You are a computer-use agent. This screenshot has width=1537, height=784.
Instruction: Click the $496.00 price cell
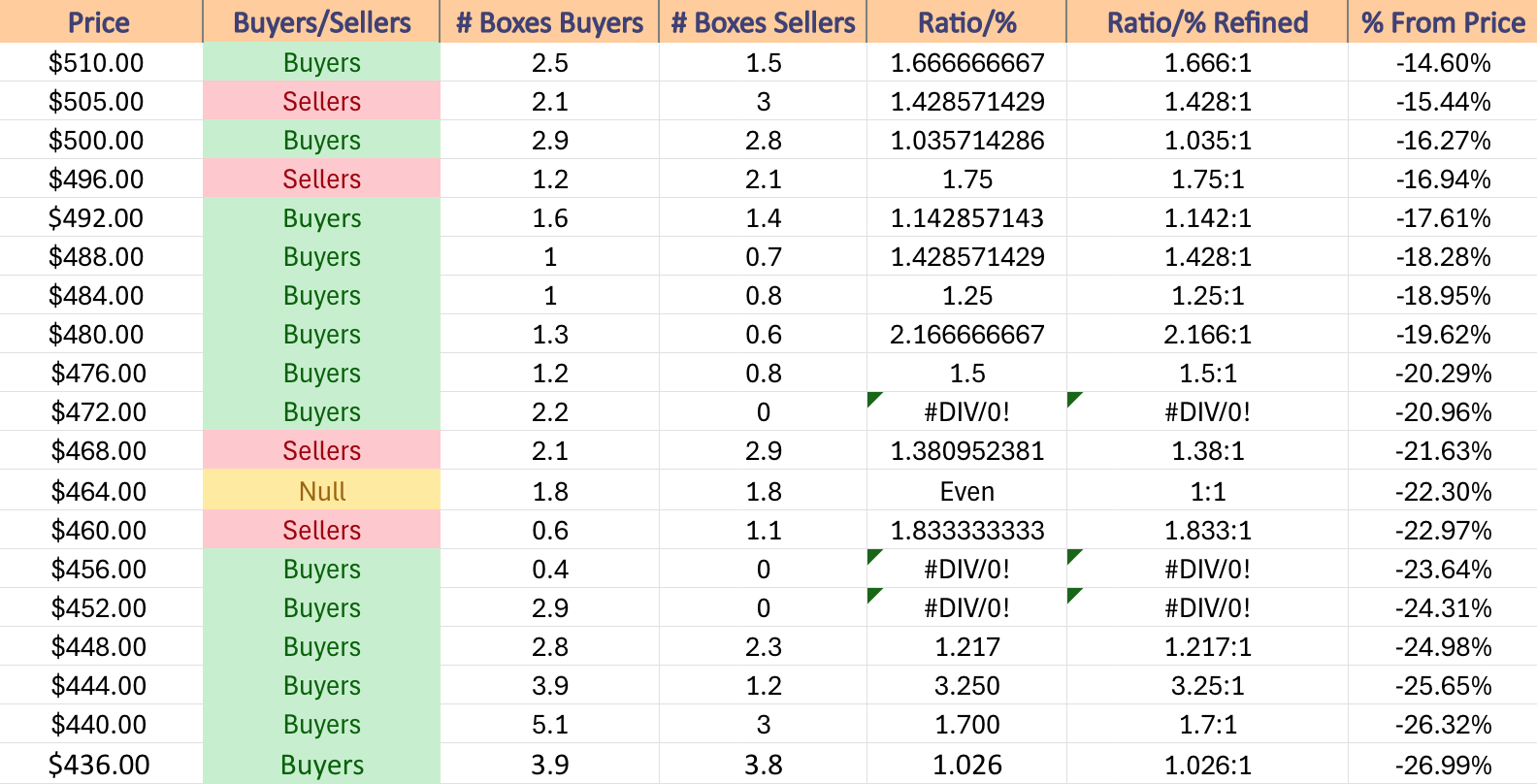point(101,179)
